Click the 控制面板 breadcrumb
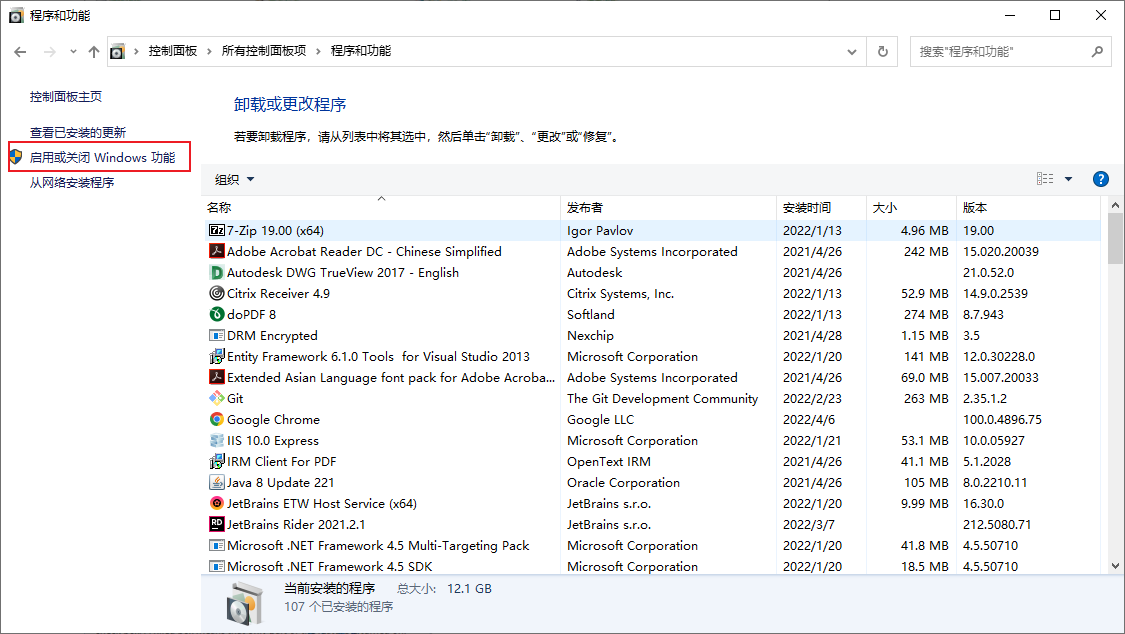The width and height of the screenshot is (1125, 634). [x=173, y=51]
